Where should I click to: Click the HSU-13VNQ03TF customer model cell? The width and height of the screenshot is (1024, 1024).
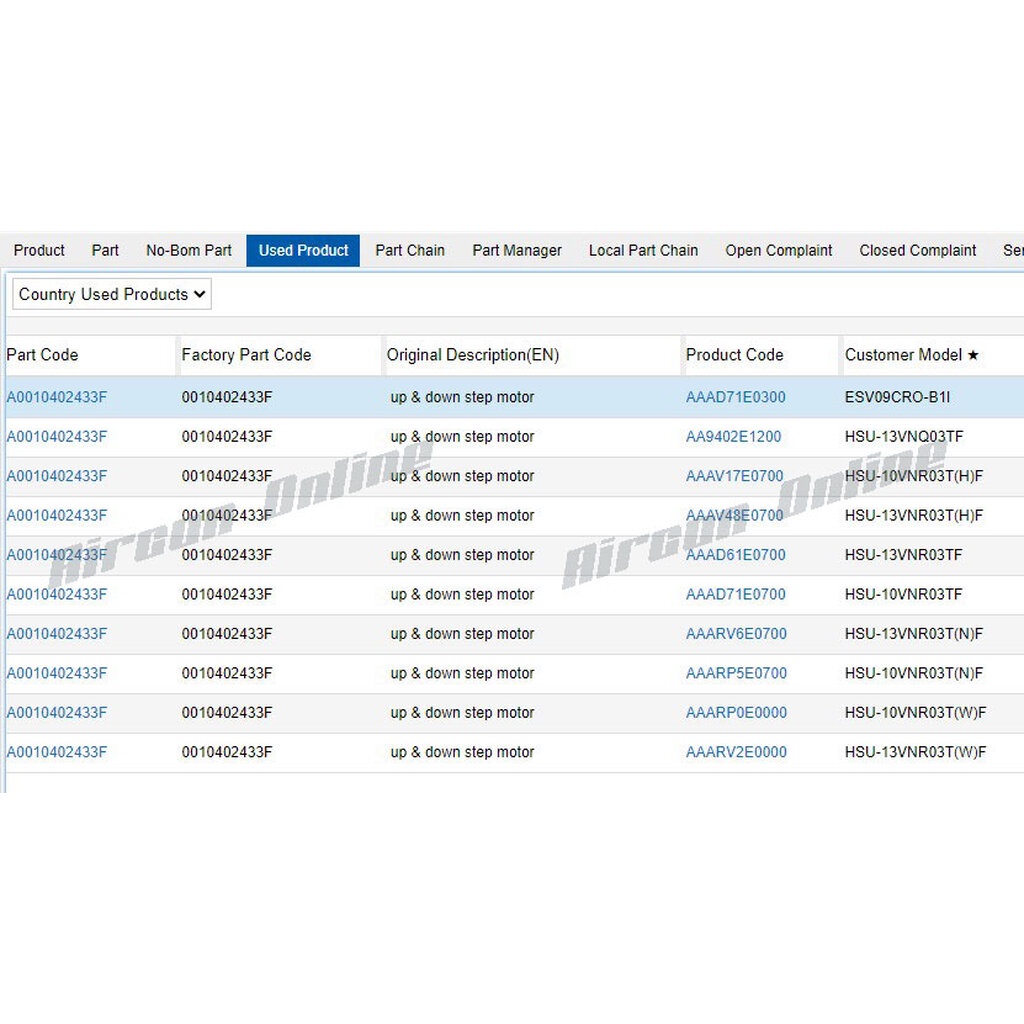(x=904, y=437)
